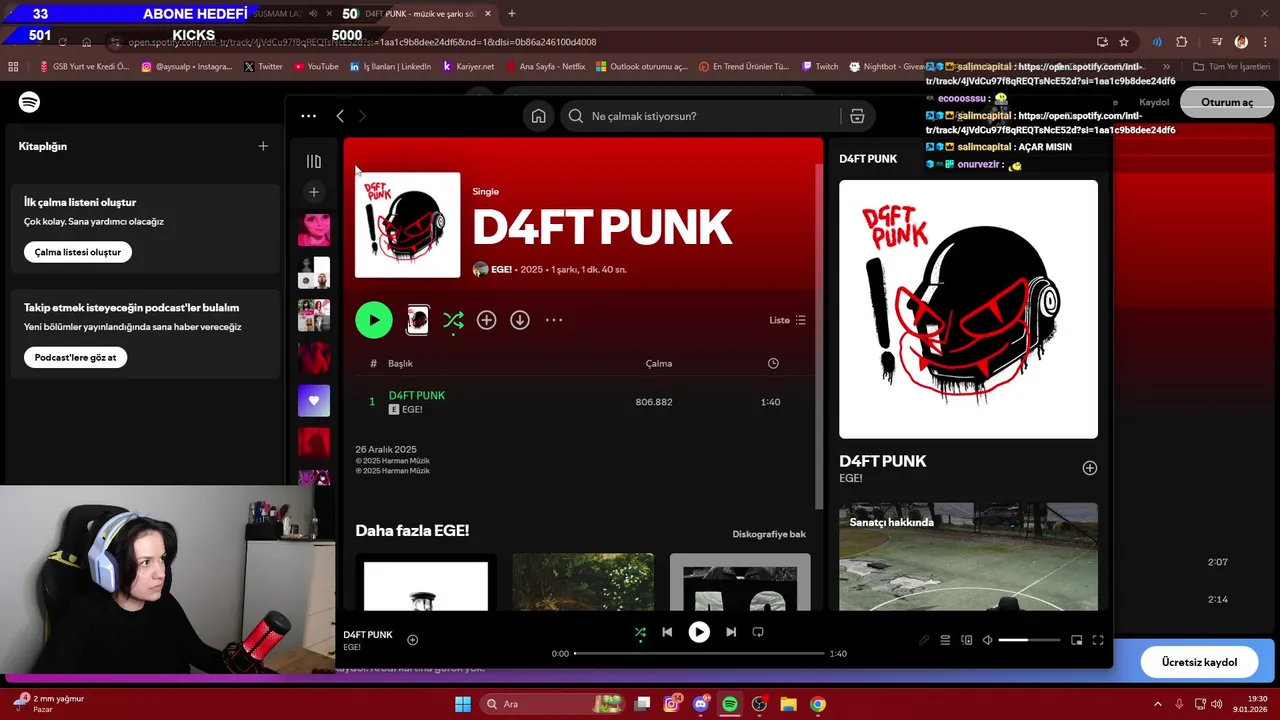
Task: Open the Kariyer.net bookmark
Action: pos(468,67)
